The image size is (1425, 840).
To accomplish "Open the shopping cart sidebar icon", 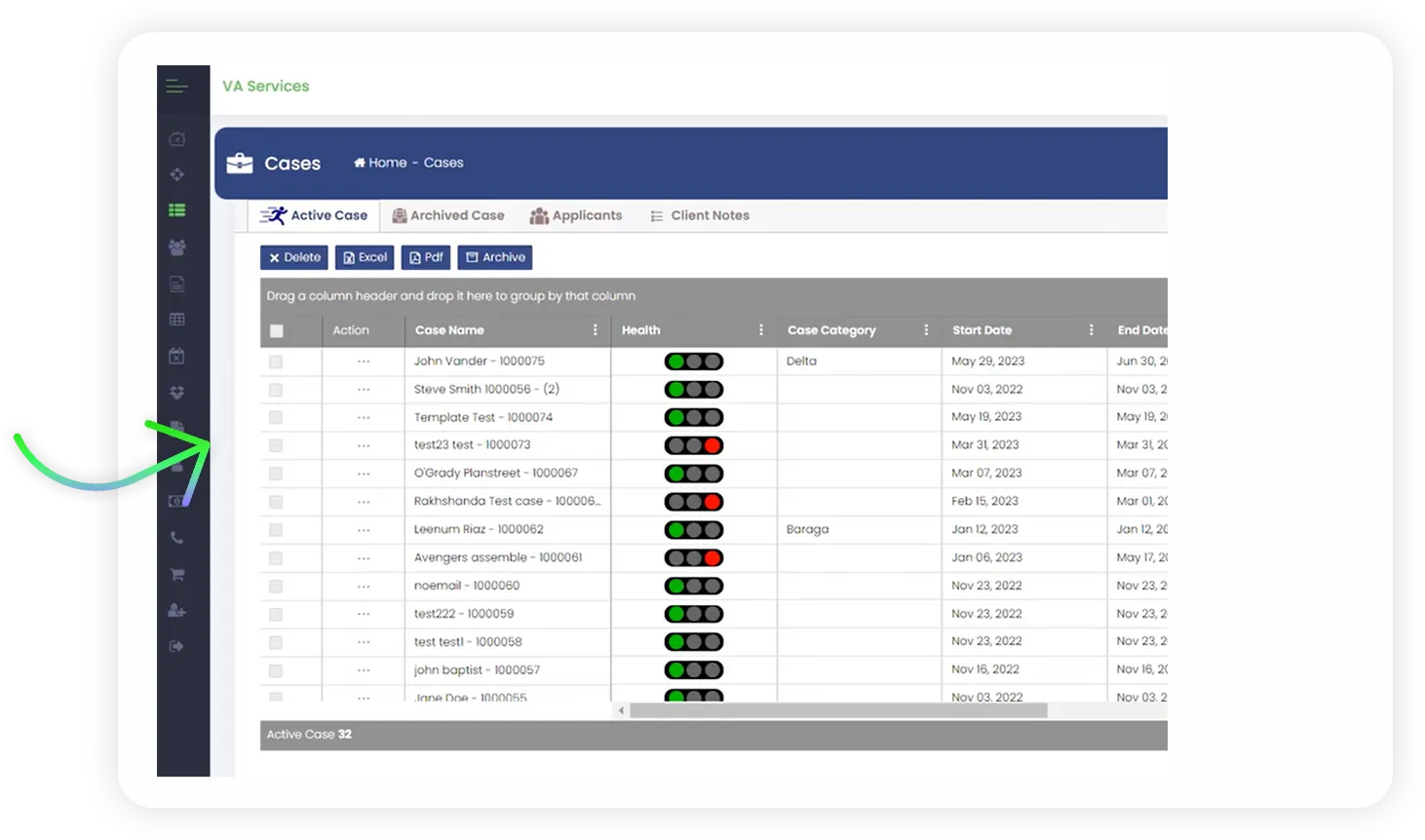I will [176, 575].
